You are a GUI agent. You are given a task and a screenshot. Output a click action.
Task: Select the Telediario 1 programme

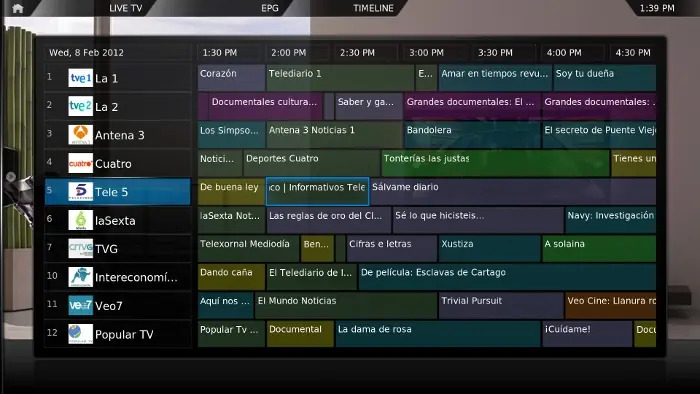340,78
